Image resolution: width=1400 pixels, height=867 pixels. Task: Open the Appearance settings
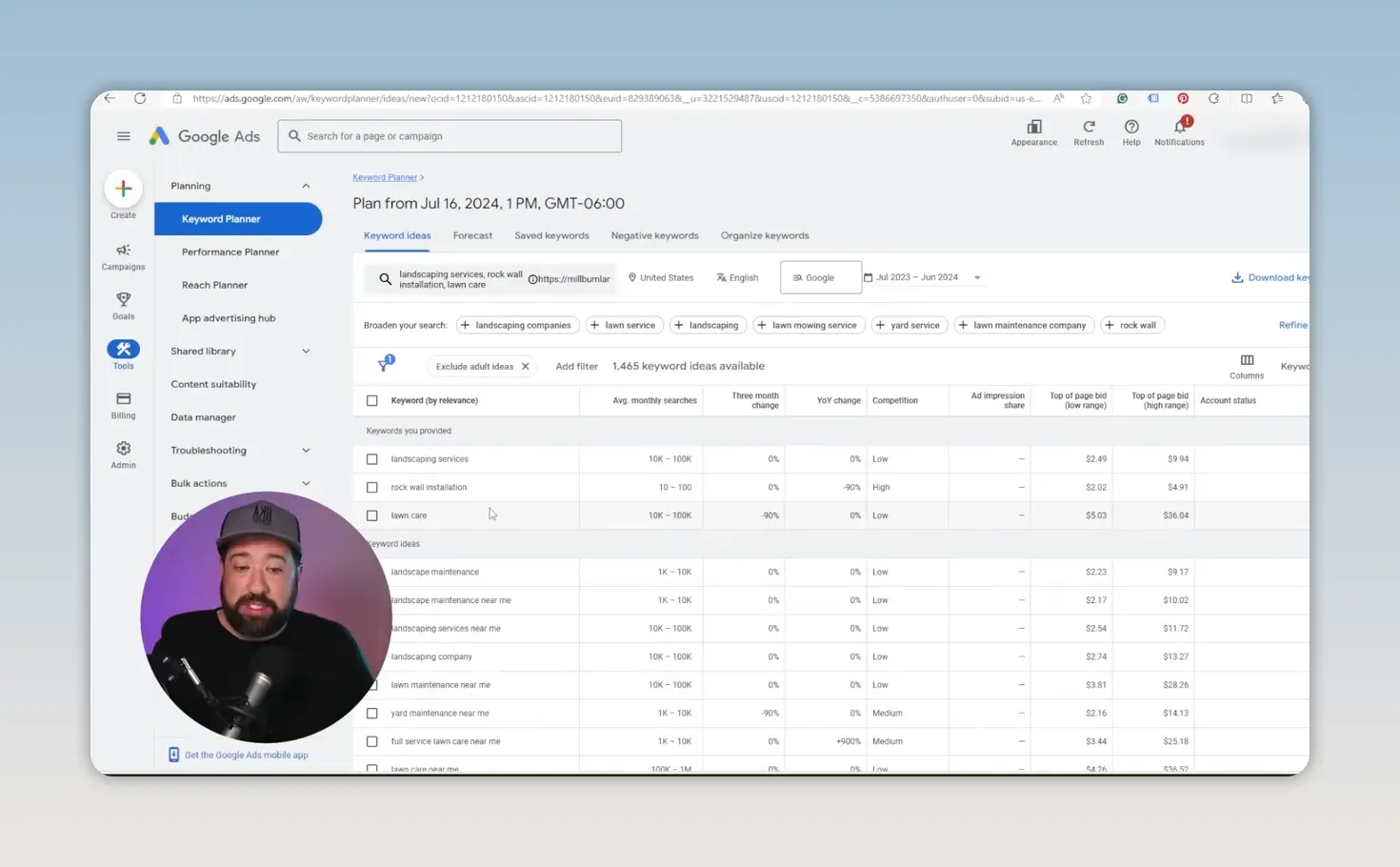click(x=1033, y=132)
